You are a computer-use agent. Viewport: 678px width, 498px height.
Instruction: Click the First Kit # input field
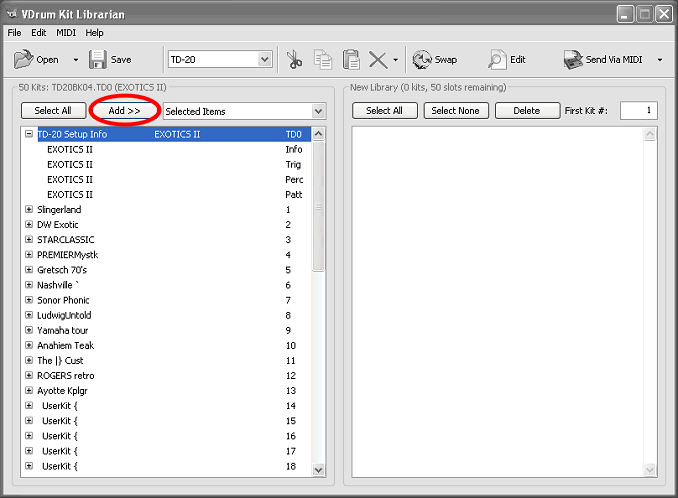coord(637,111)
